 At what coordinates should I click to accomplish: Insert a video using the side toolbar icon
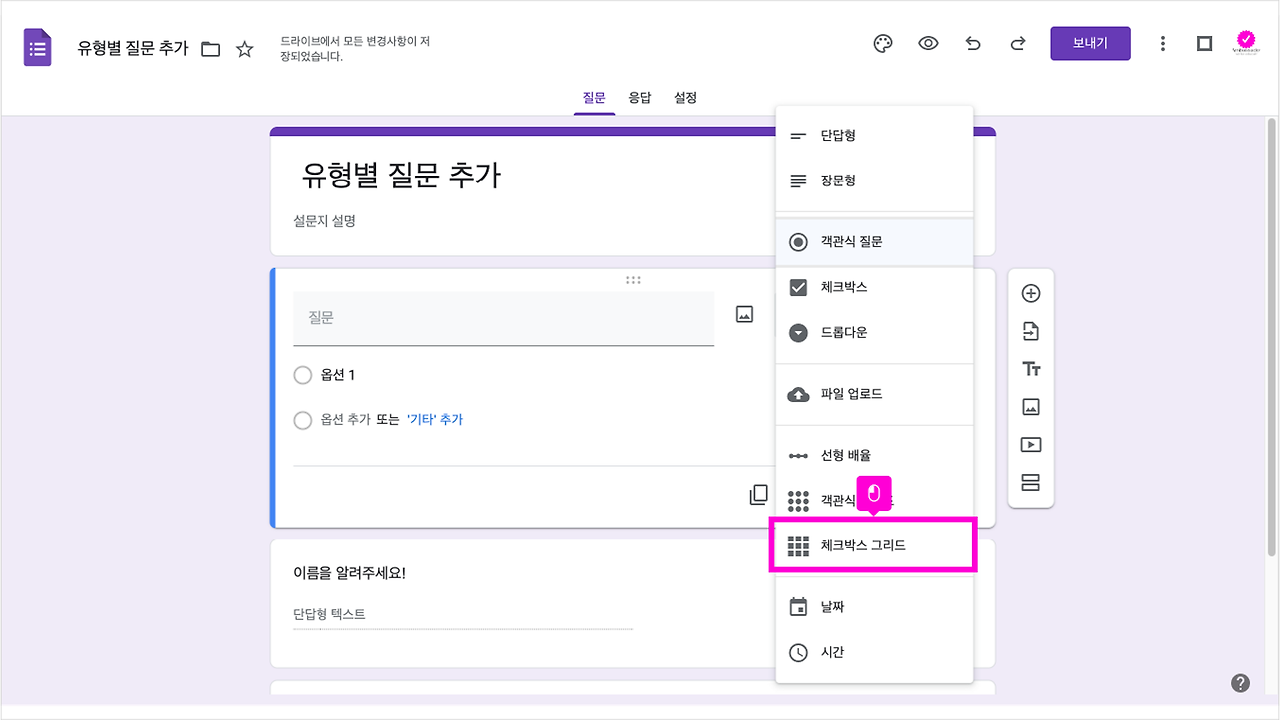click(1030, 444)
